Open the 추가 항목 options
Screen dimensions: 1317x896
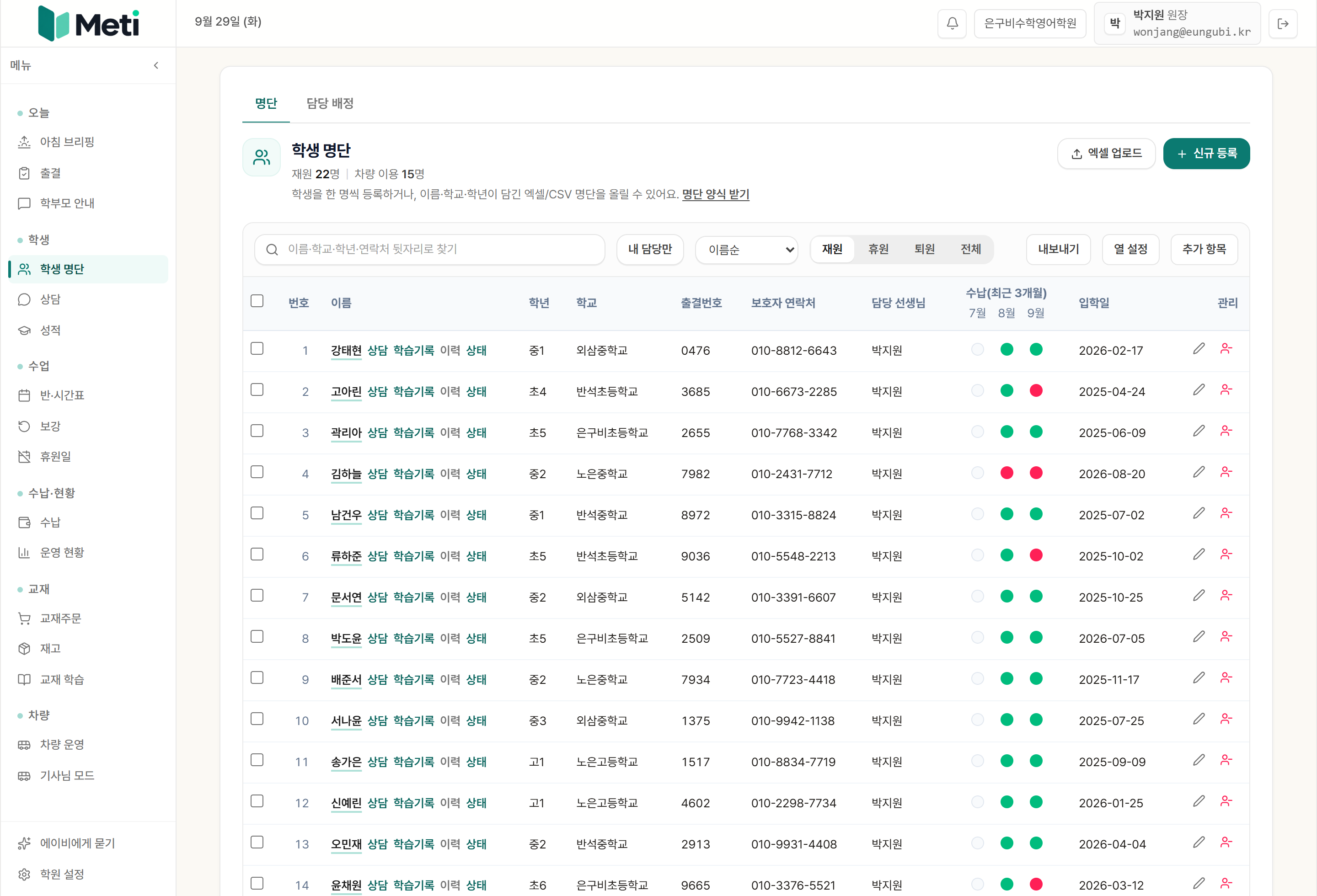[1204, 249]
